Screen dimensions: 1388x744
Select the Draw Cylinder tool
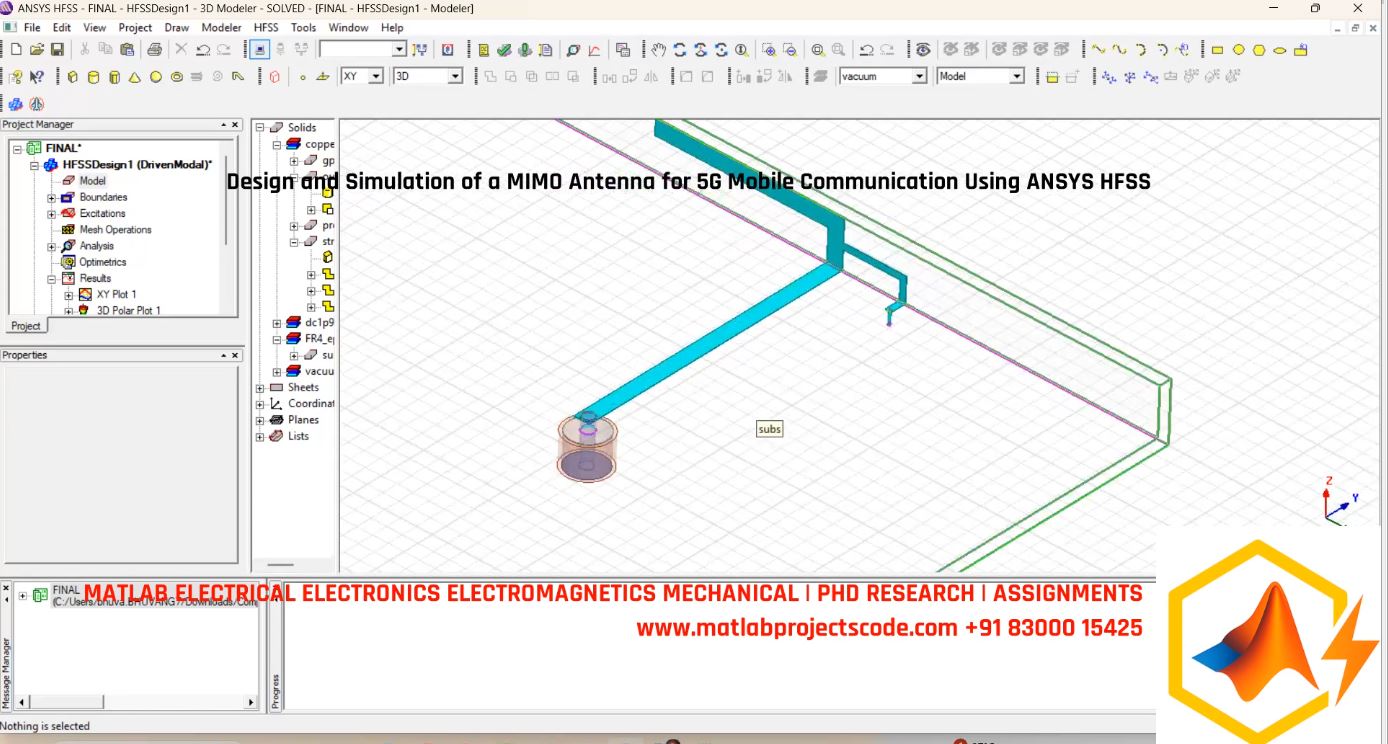pos(94,75)
